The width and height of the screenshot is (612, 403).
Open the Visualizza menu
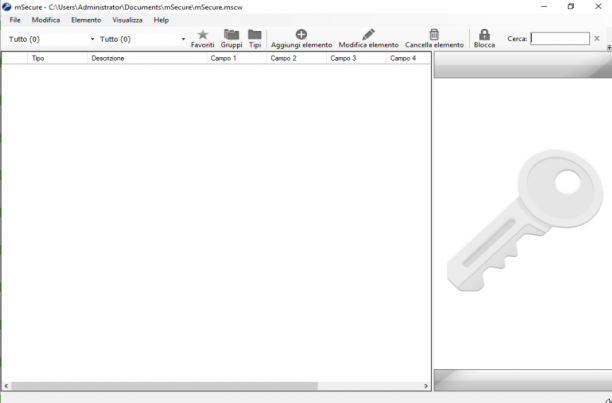click(128, 20)
